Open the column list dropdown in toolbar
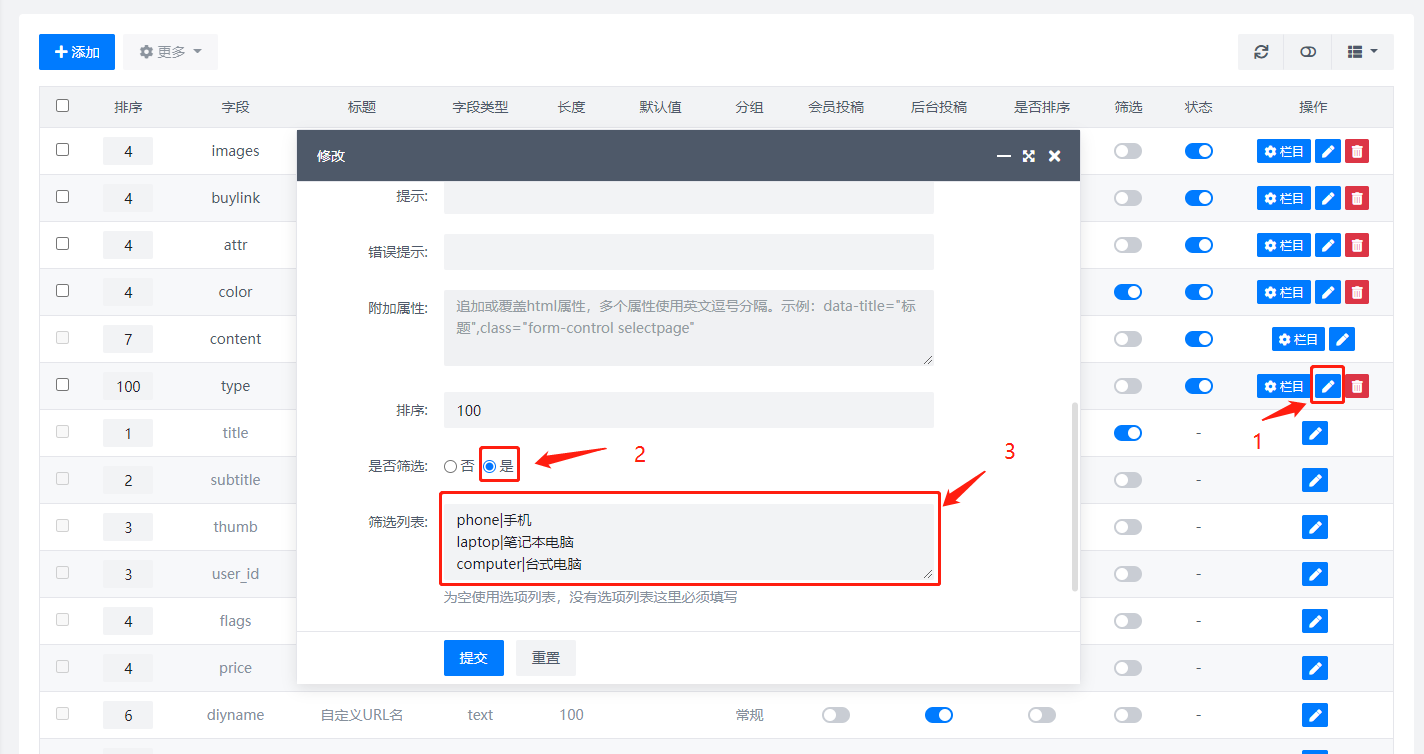1424x754 pixels. (x=1362, y=52)
